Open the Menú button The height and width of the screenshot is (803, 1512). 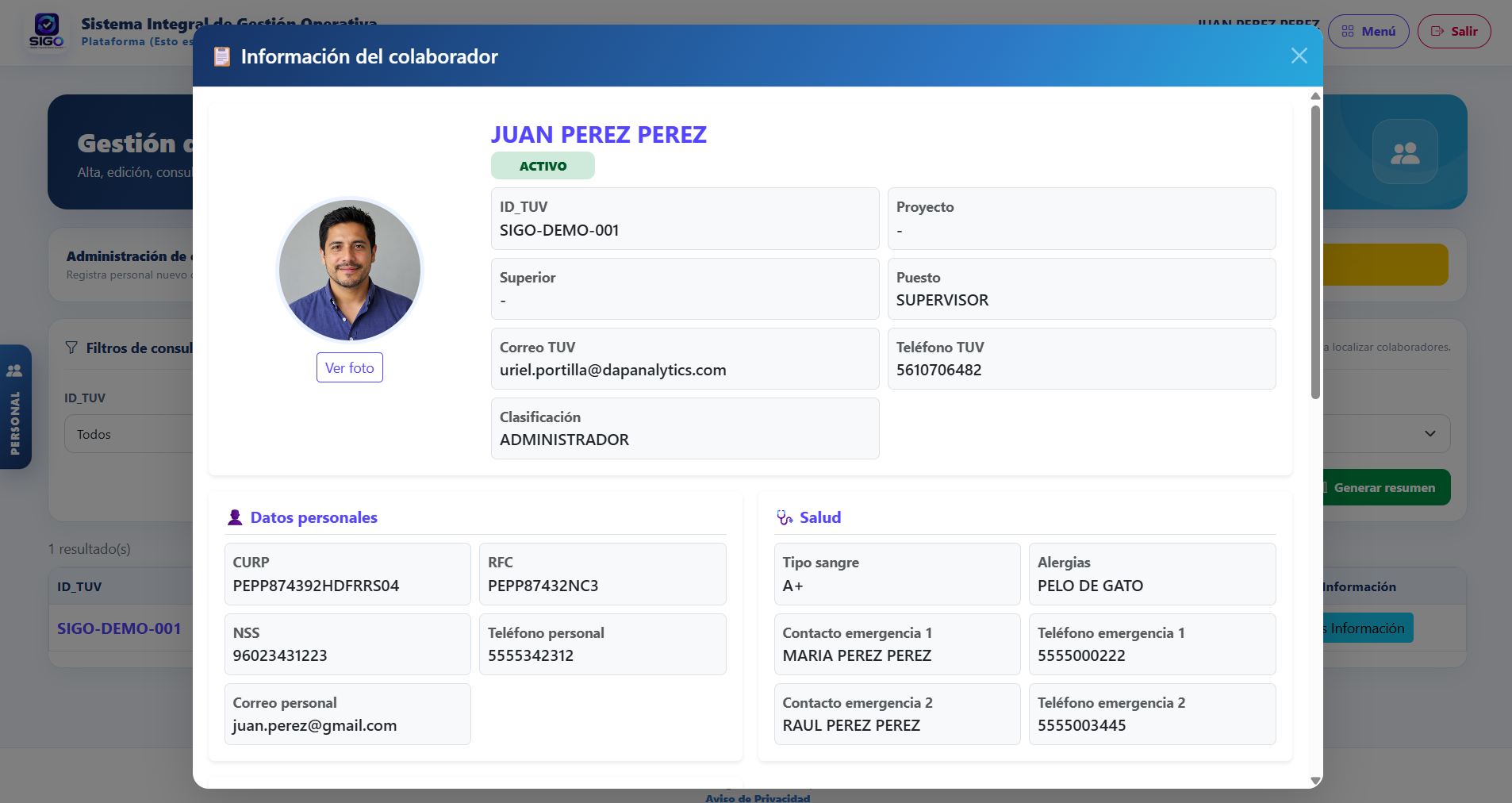pyautogui.click(x=1368, y=31)
